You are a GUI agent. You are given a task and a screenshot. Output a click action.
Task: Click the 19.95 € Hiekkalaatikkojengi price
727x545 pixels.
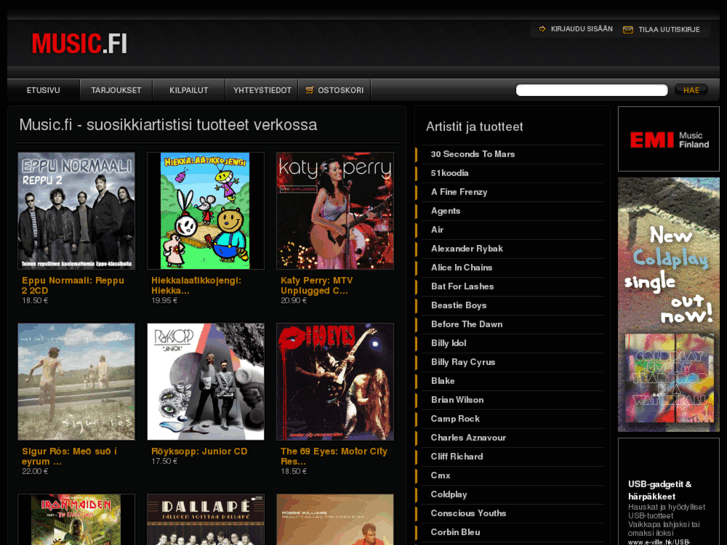coord(164,301)
